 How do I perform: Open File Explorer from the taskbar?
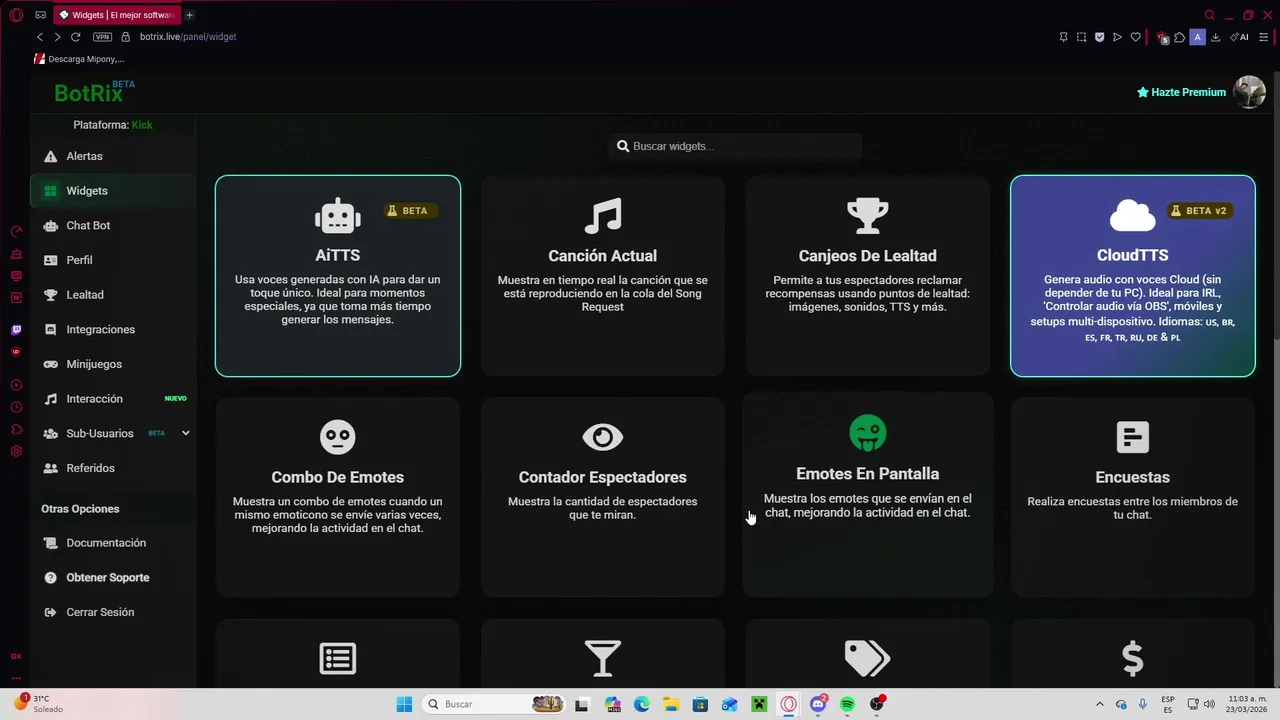click(670, 704)
